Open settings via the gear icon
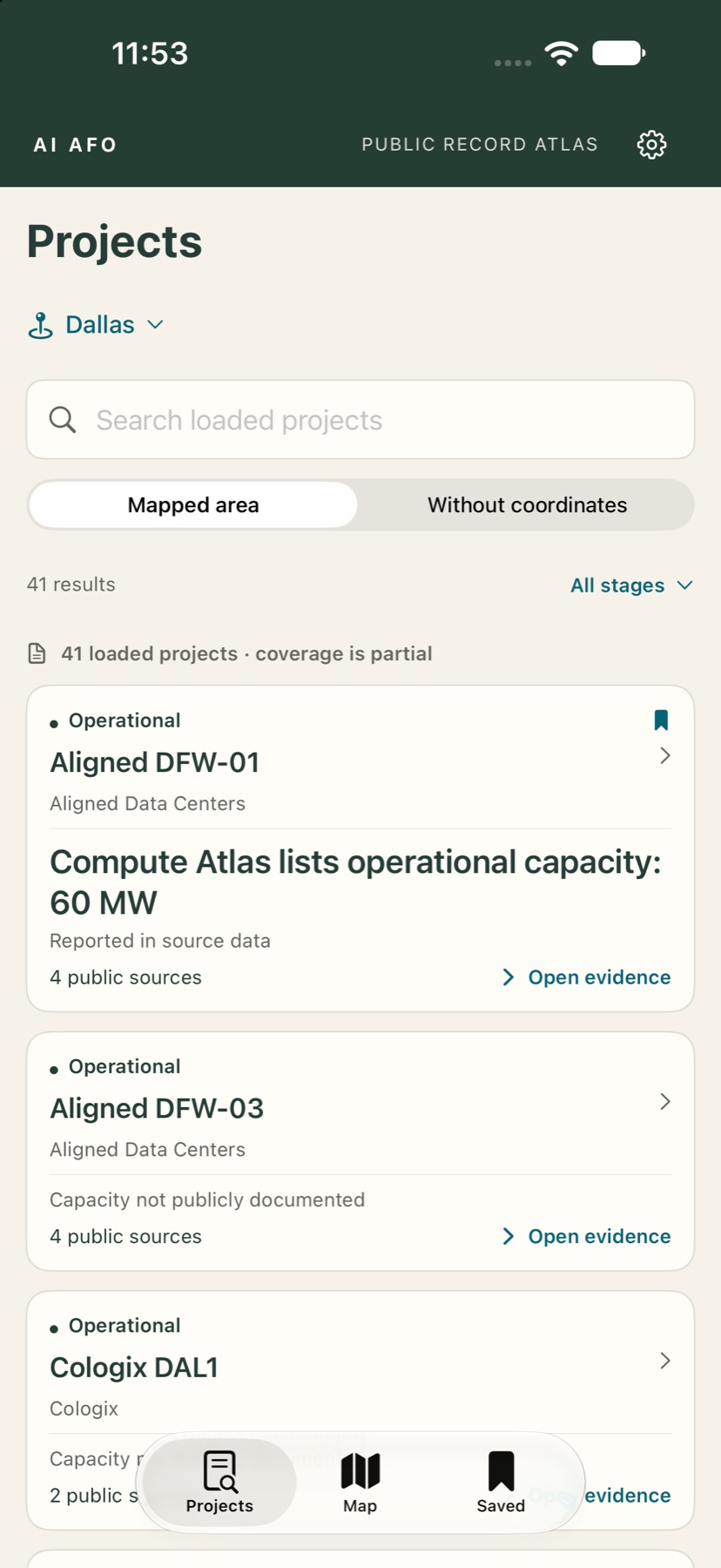 pos(651,145)
